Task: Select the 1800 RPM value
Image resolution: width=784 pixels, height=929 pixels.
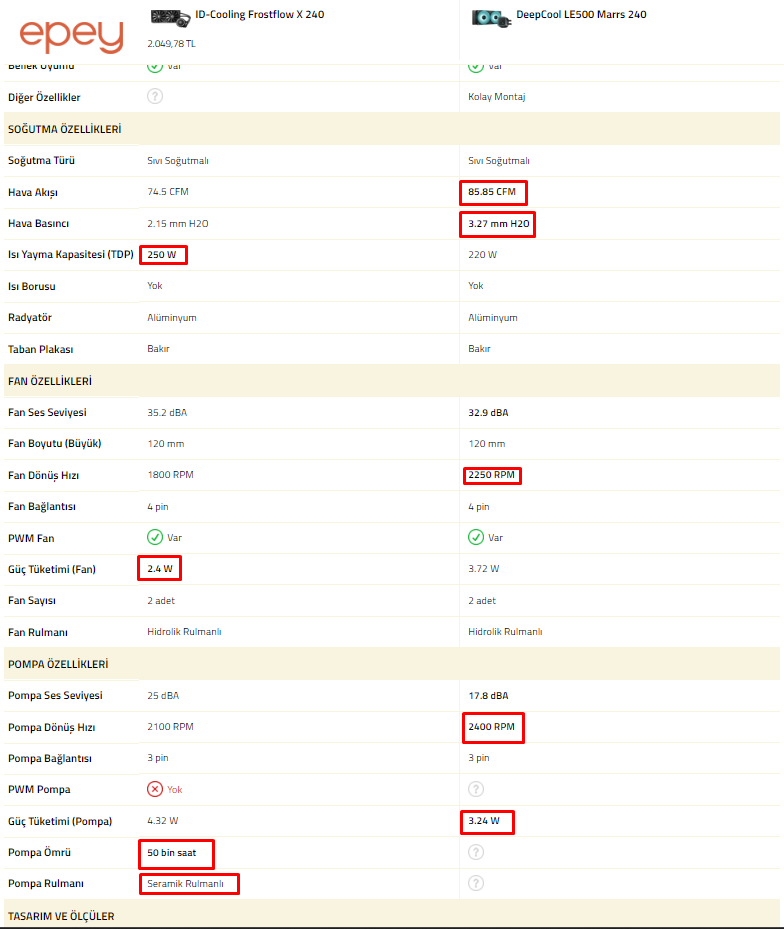Action: click(x=170, y=475)
